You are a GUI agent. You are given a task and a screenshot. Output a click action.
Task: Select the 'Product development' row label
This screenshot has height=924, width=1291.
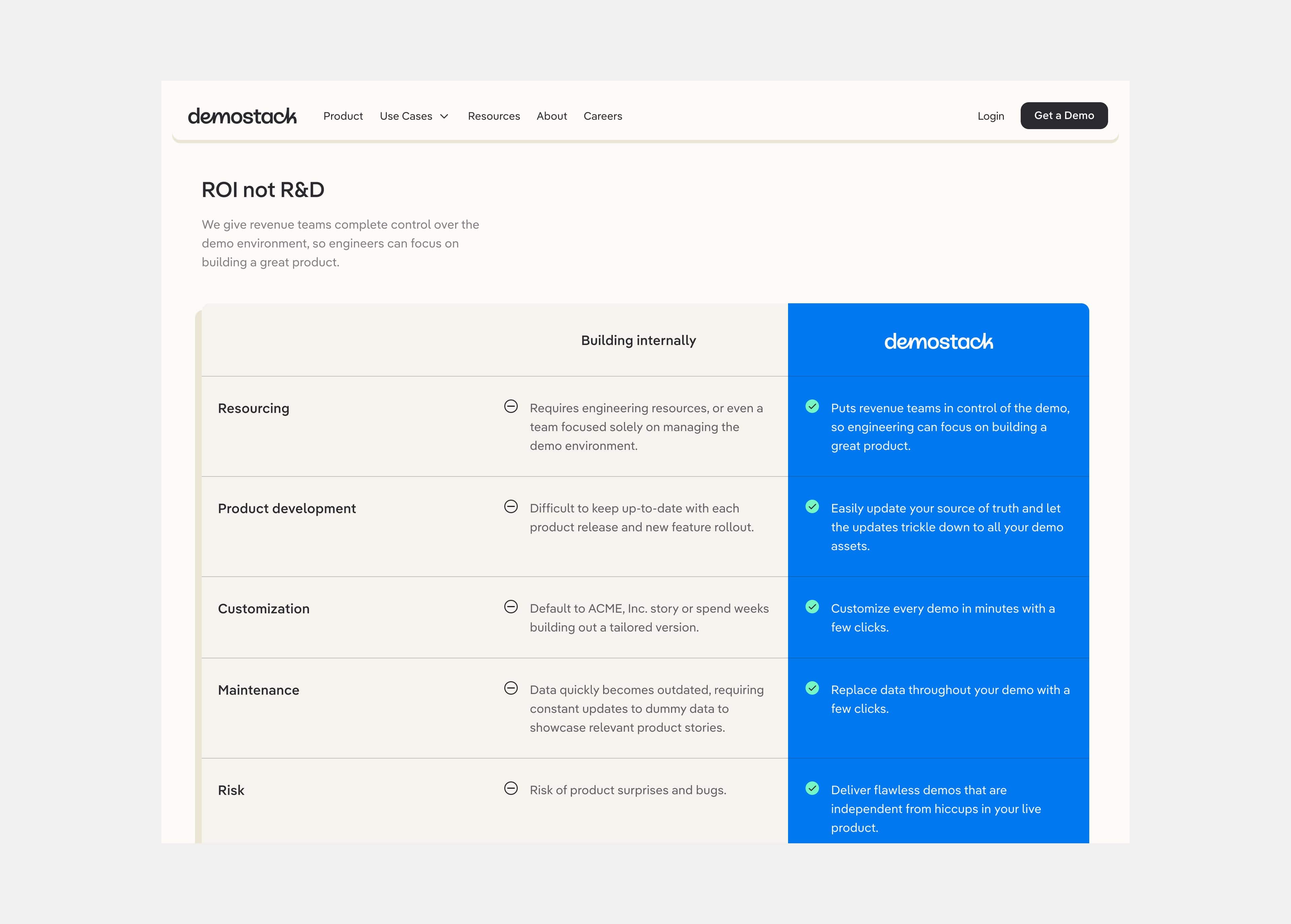pos(287,509)
